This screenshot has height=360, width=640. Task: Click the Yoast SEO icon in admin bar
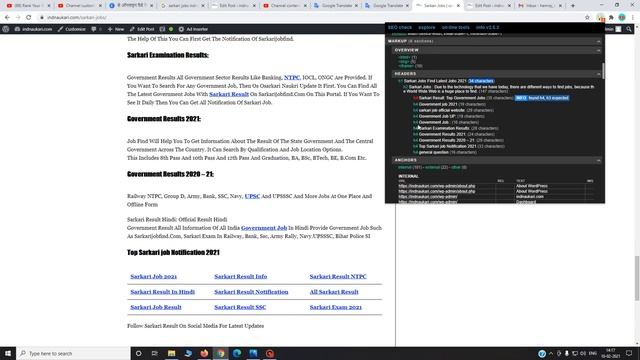coord(162,29)
